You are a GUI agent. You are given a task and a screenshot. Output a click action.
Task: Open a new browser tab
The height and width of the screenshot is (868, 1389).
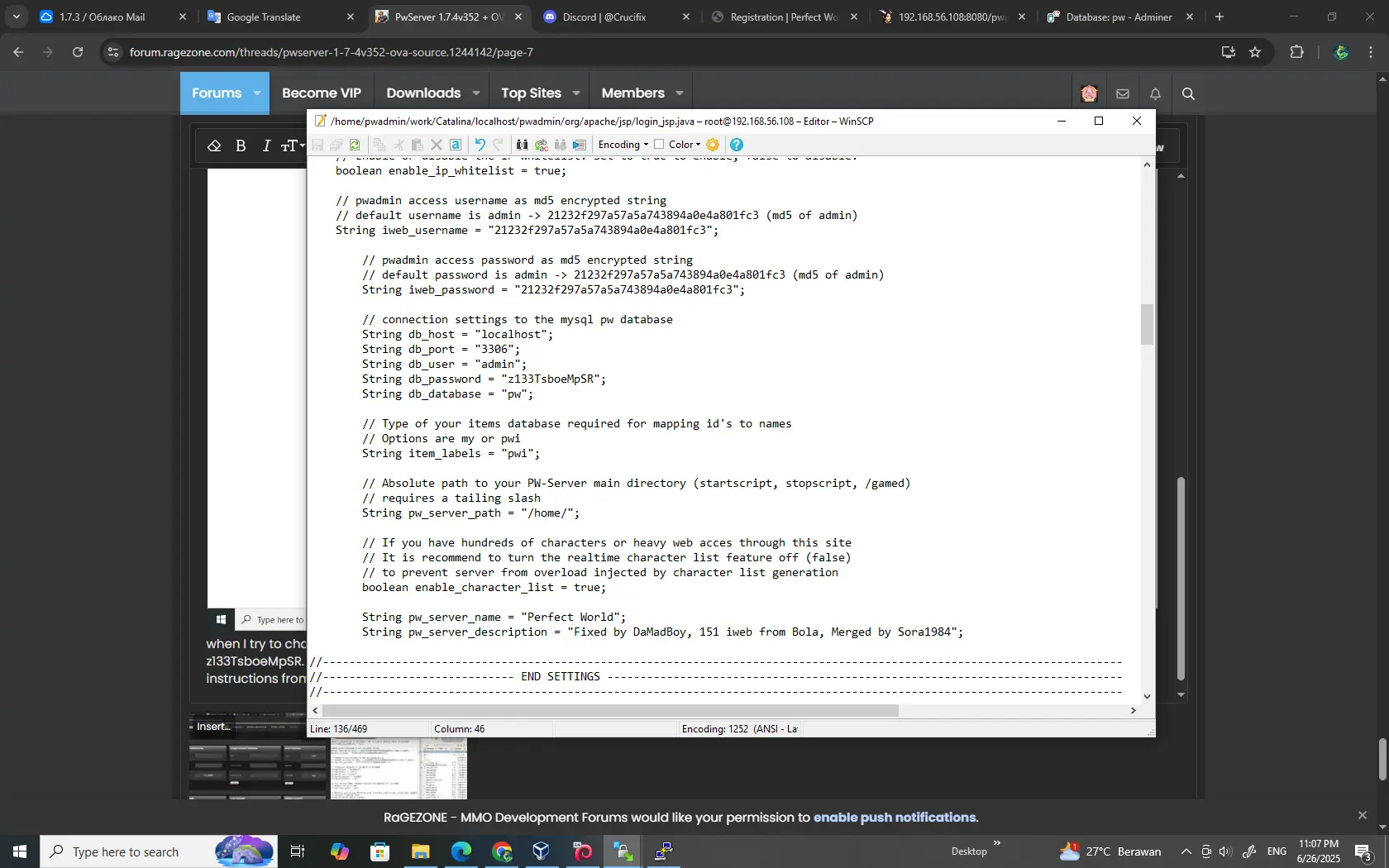click(x=1220, y=17)
